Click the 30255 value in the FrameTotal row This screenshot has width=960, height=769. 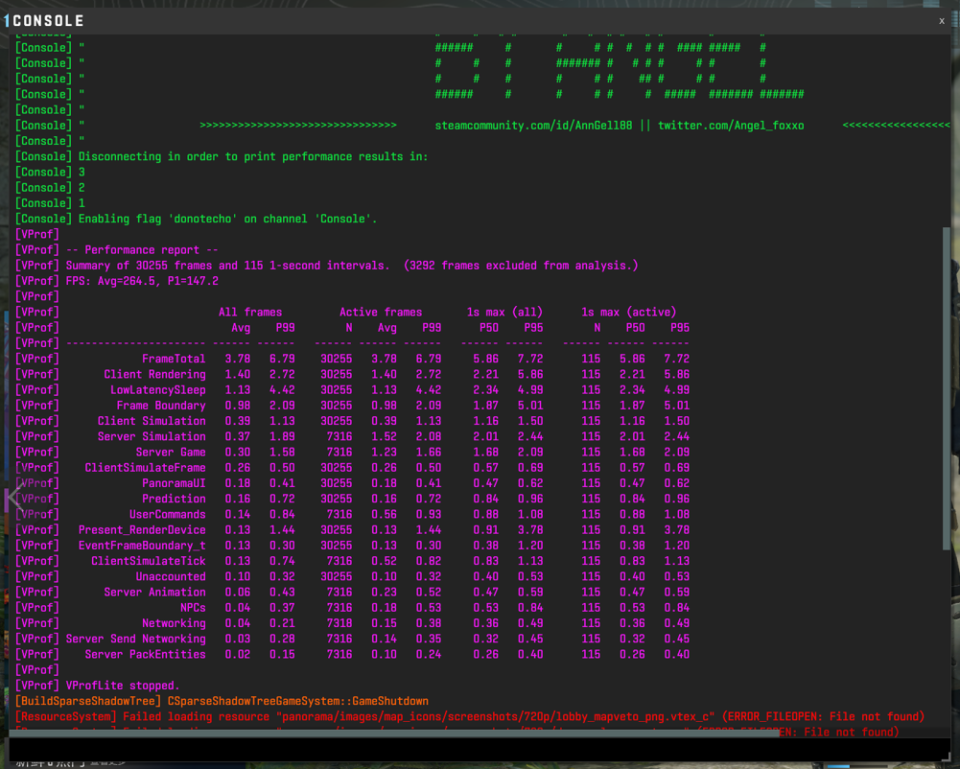point(336,359)
